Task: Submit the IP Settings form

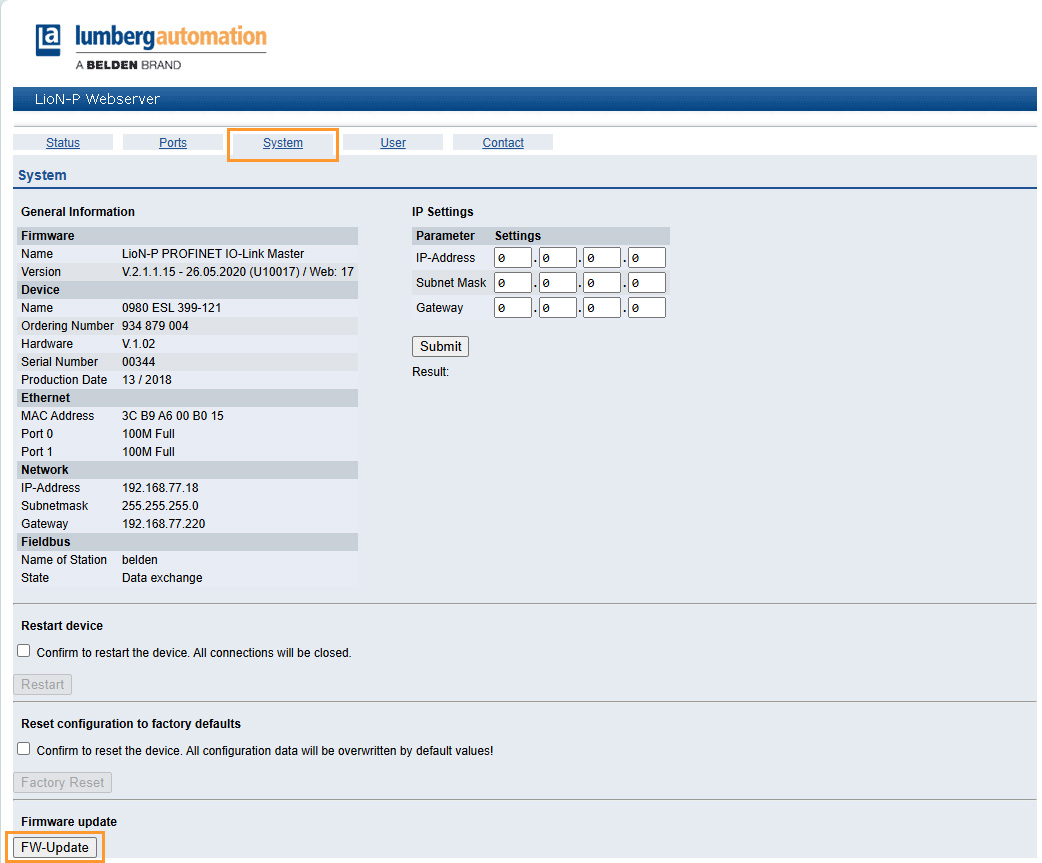Action: point(440,346)
